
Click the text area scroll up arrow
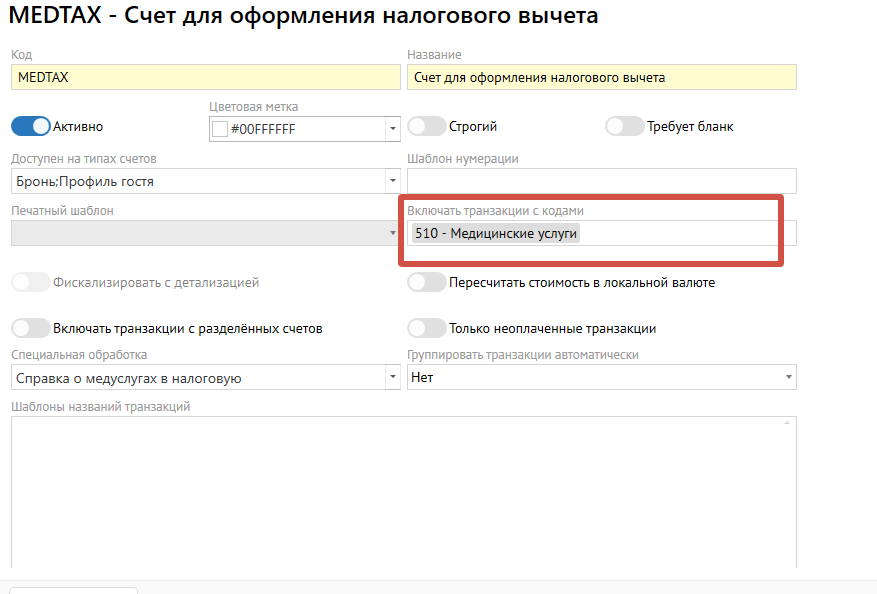click(789, 424)
